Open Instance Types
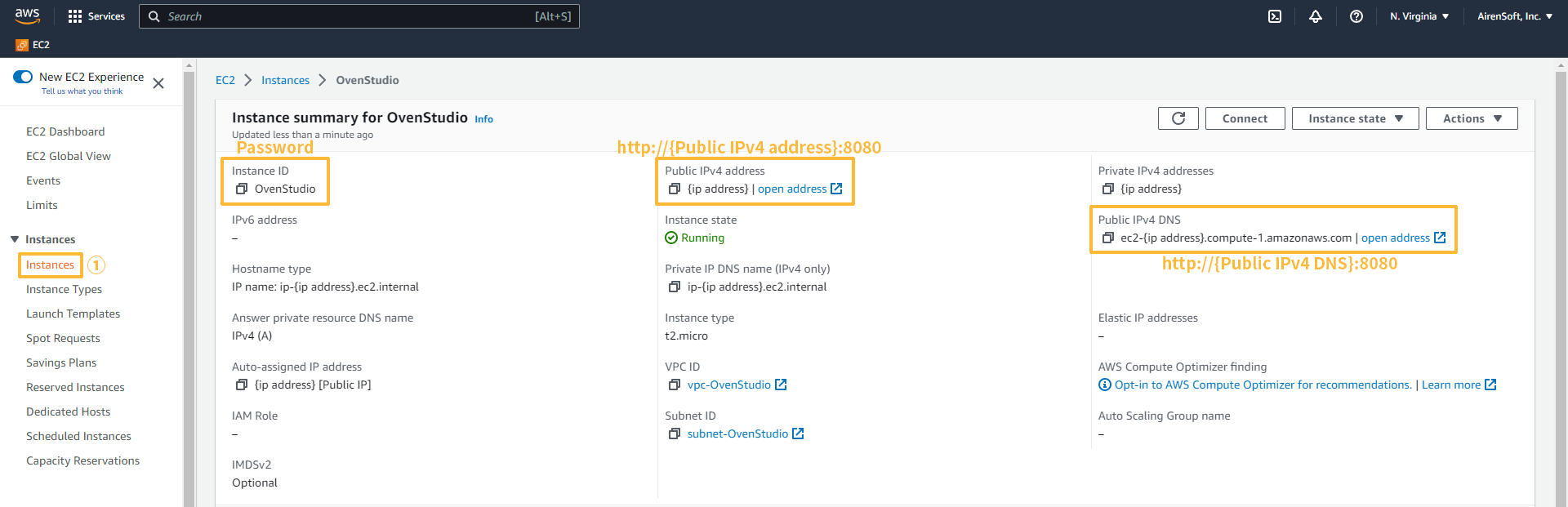This screenshot has width=1568, height=507. (64, 289)
